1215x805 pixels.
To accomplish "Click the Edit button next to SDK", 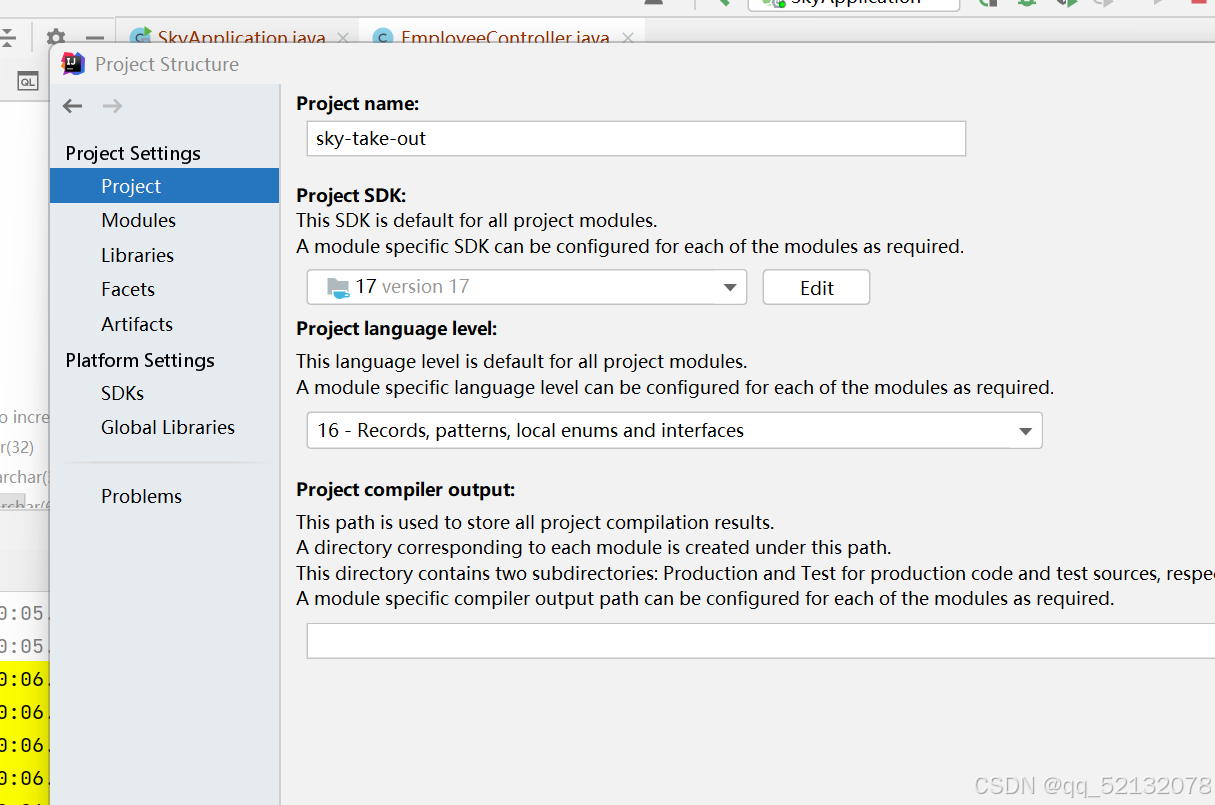I will pos(816,287).
